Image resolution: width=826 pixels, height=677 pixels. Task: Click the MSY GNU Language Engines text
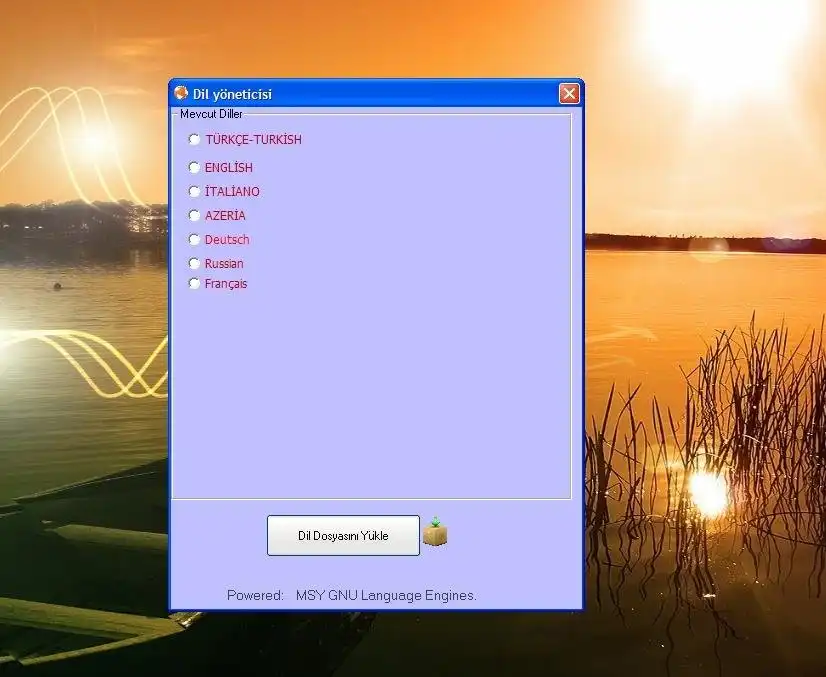tap(386, 595)
